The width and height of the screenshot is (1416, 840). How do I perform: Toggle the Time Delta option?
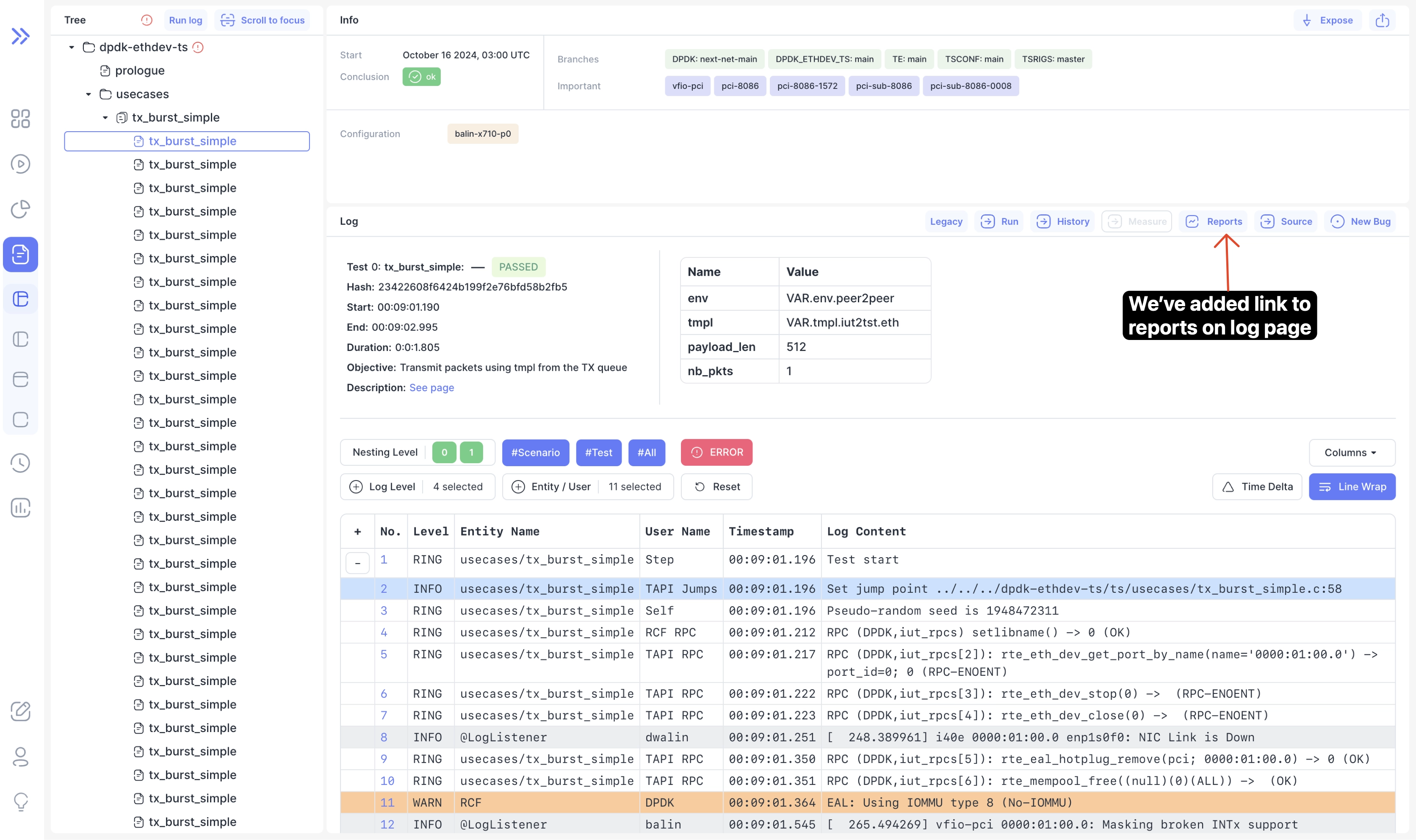[x=1257, y=487]
